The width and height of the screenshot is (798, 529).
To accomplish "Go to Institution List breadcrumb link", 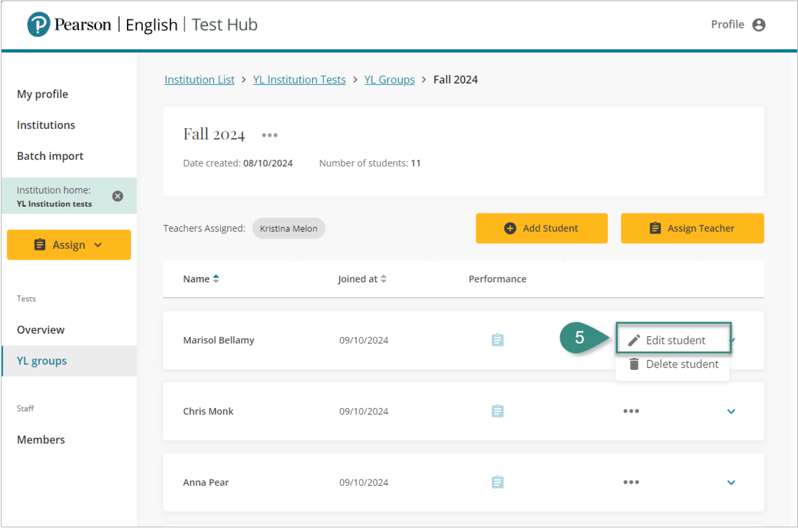I will pos(199,80).
